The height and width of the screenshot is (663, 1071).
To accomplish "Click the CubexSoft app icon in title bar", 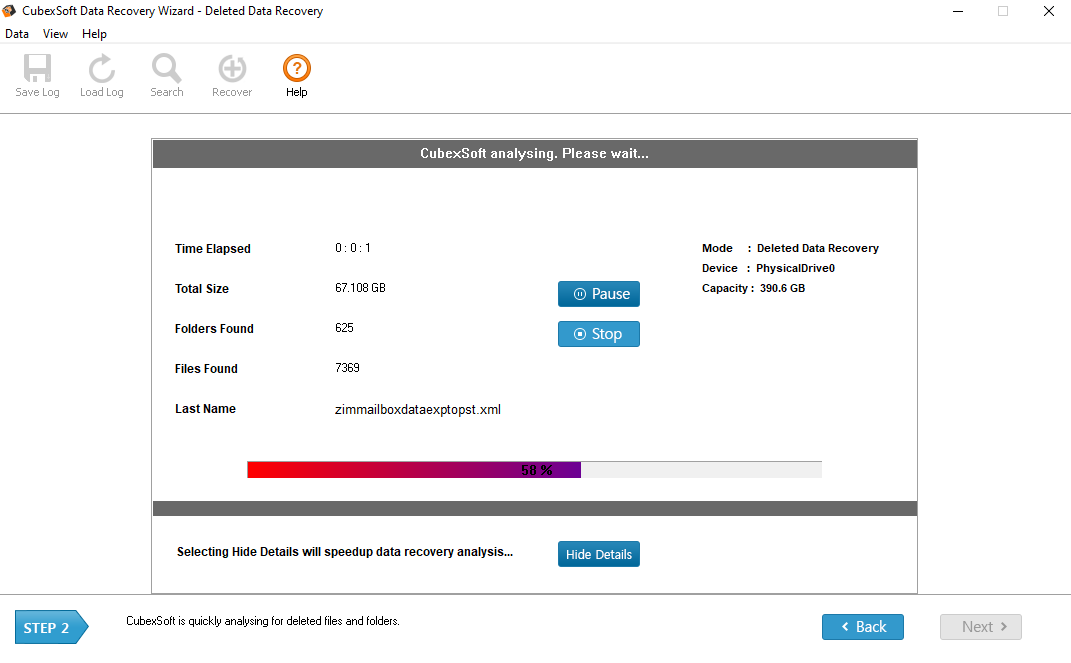I will 10,11.
